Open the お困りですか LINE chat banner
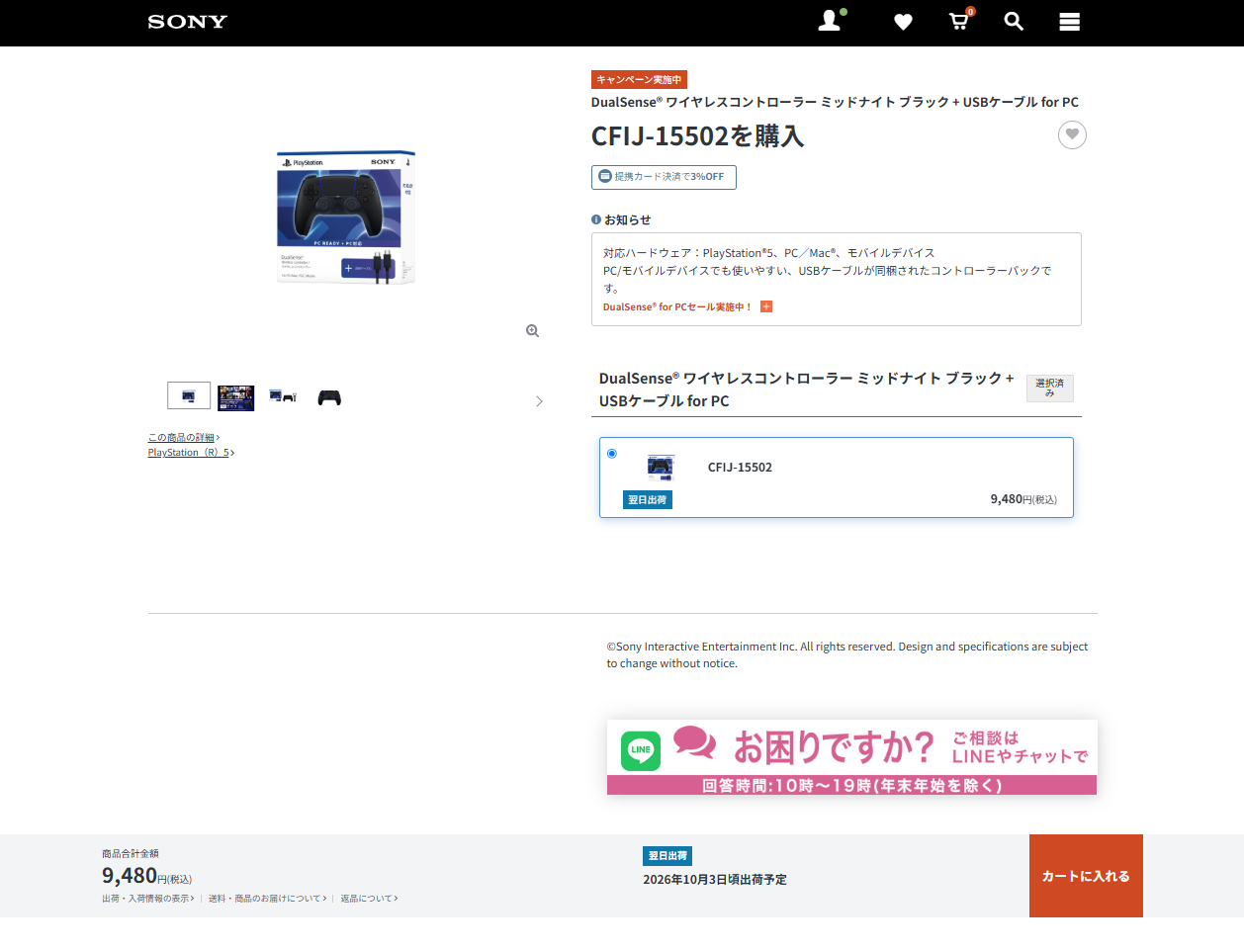1244x952 pixels. [x=851, y=757]
